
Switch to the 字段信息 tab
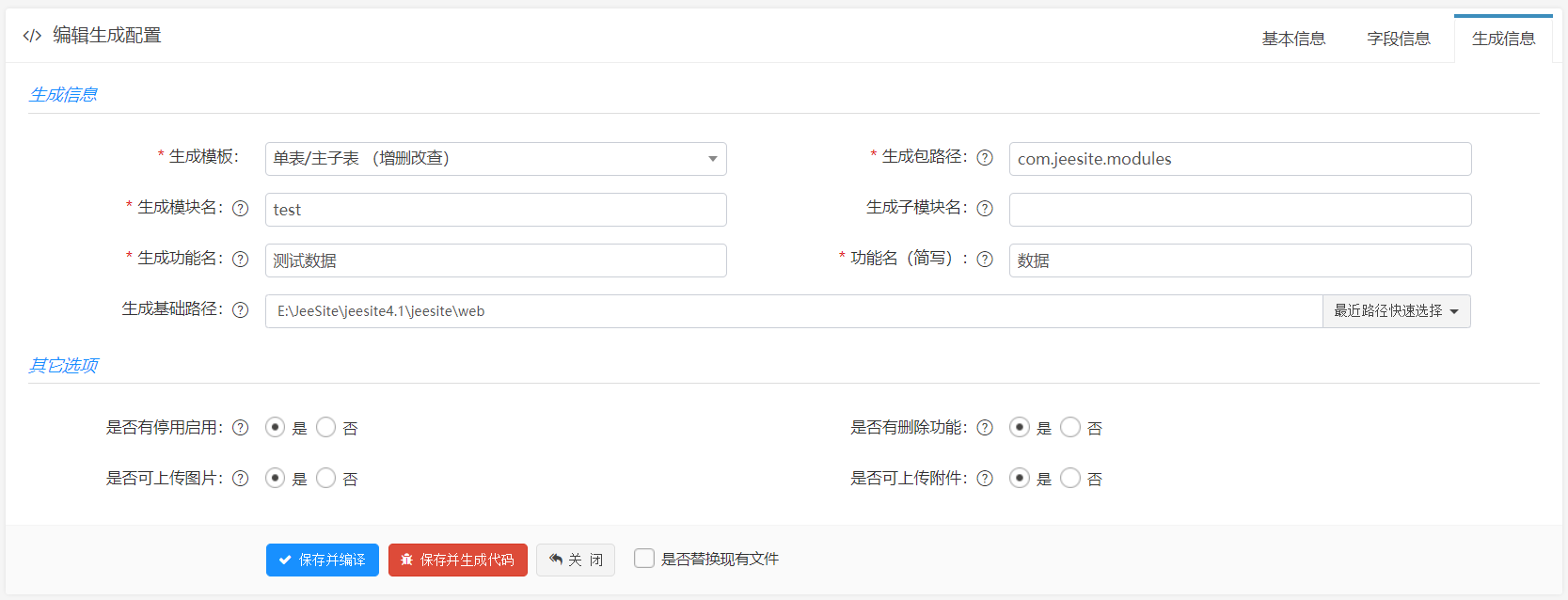[1399, 39]
